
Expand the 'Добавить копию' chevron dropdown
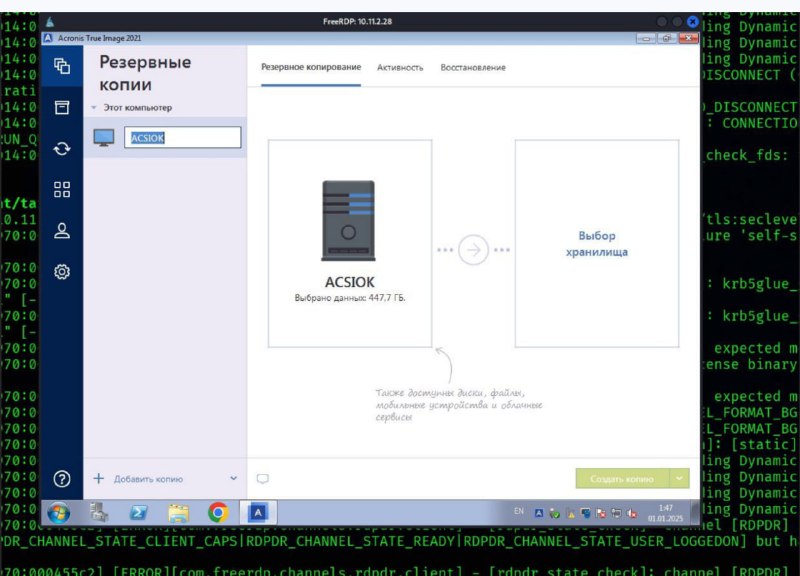pyautogui.click(x=233, y=479)
